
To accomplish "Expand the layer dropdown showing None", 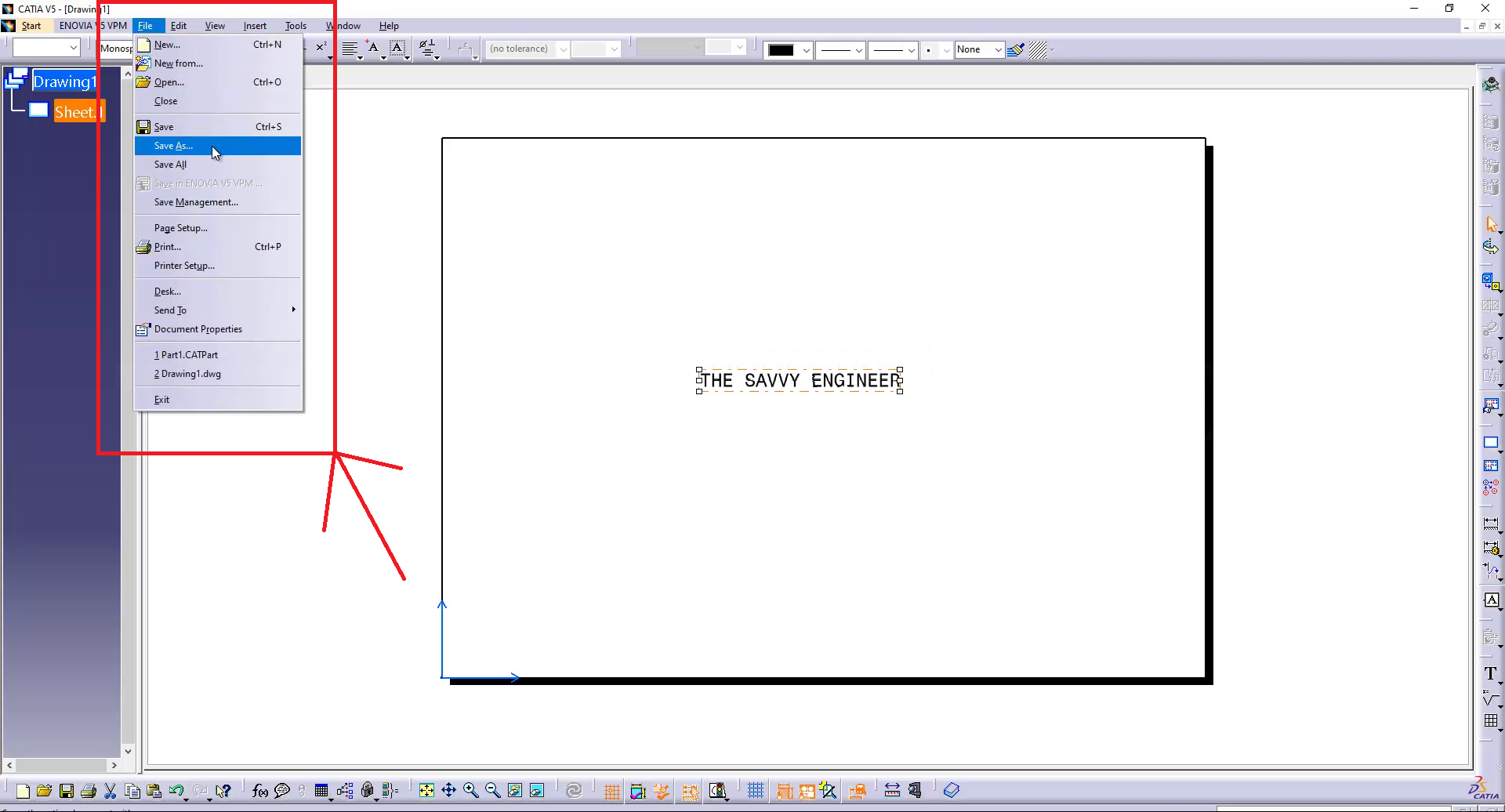I will click(998, 49).
